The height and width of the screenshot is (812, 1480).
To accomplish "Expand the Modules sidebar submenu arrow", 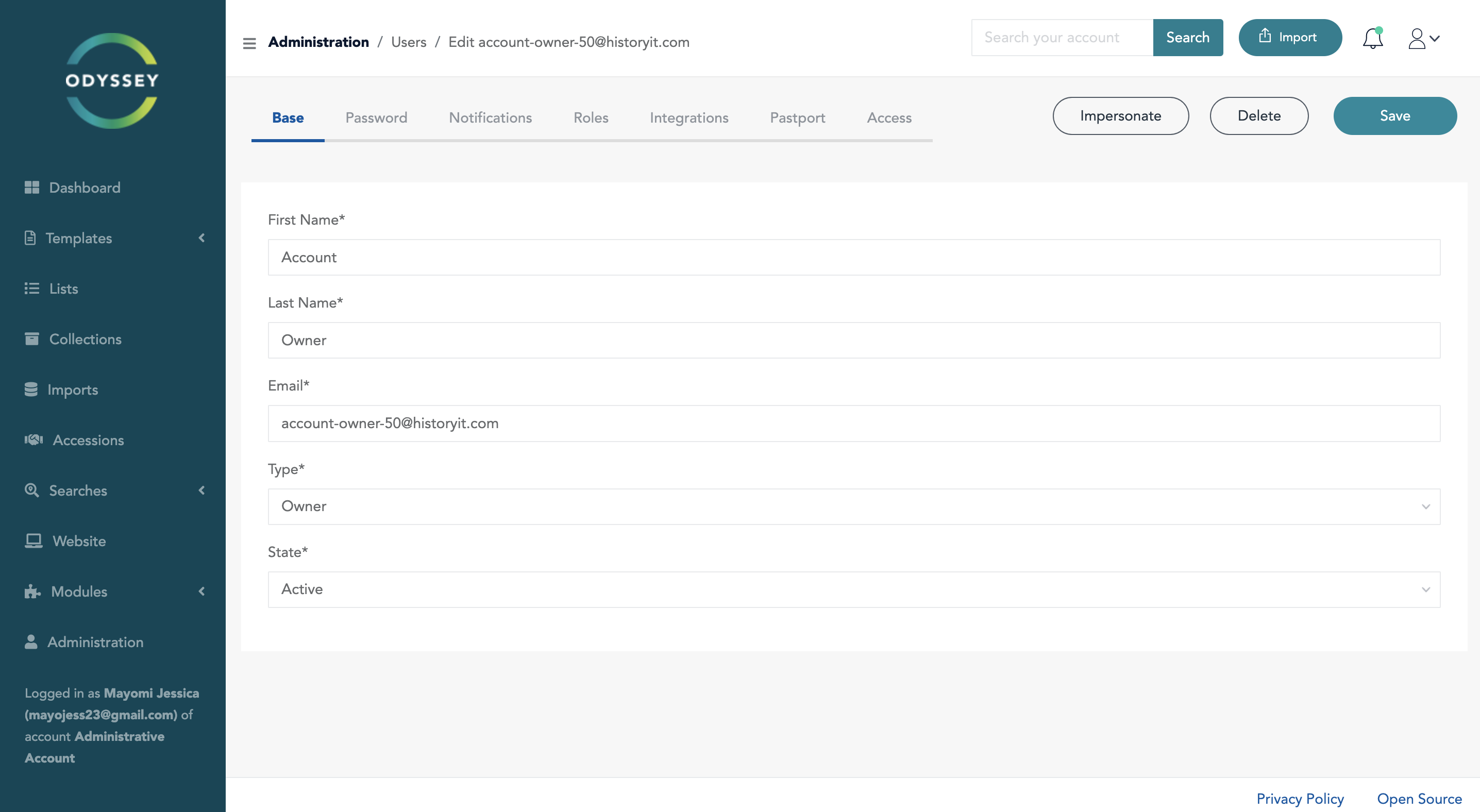I will tap(201, 591).
